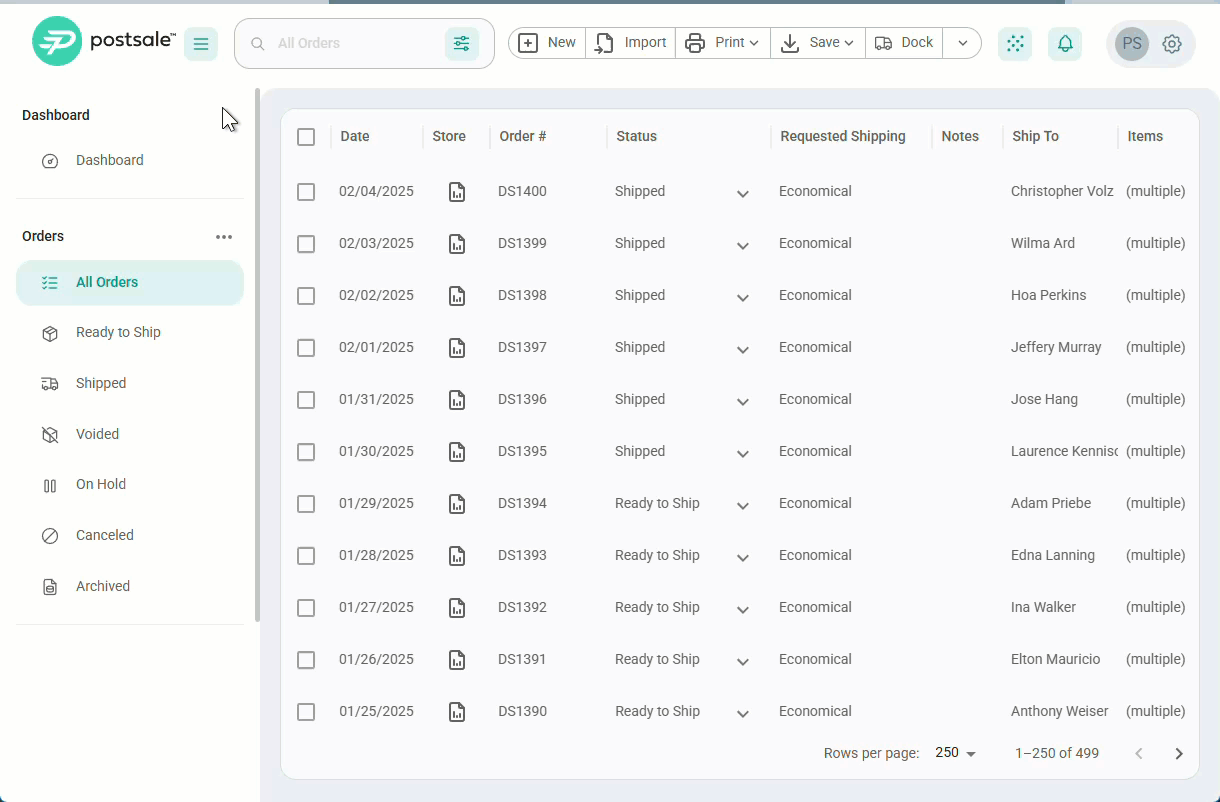Viewport: 1220px width, 802px height.
Task: Open search filters in the All Orders search bar
Action: click(461, 43)
